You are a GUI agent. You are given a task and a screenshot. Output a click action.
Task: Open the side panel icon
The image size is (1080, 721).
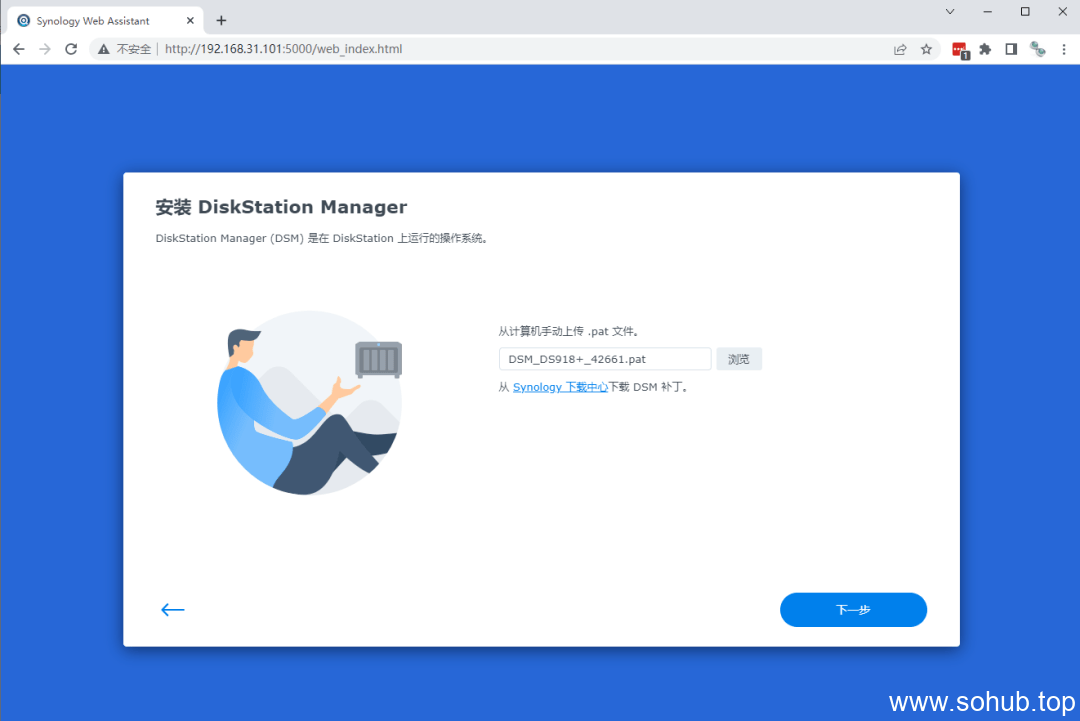point(1010,48)
